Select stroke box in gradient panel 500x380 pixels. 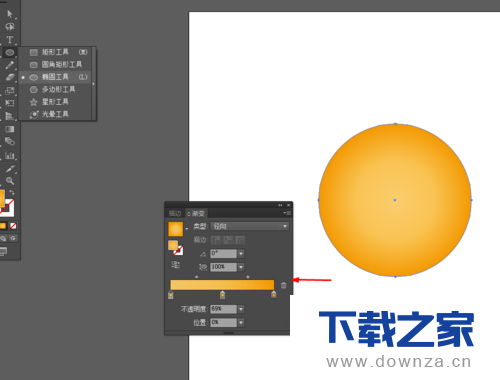pos(179,251)
